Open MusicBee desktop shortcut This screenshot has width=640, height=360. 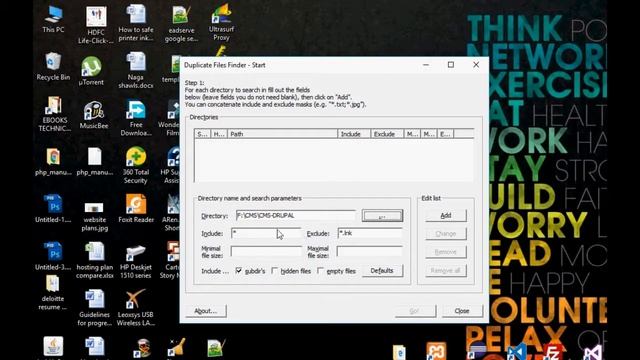pos(94,115)
